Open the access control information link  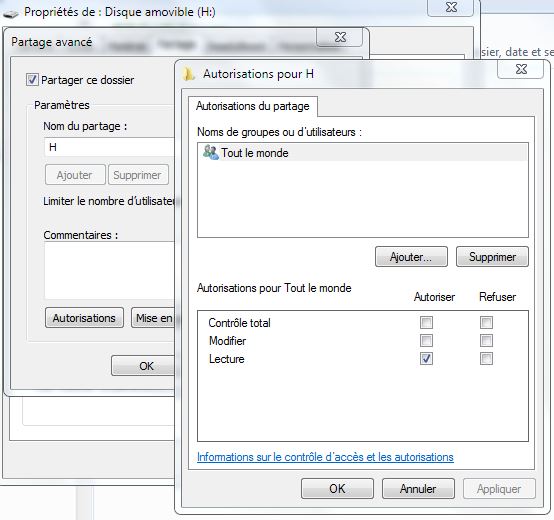tap(325, 457)
